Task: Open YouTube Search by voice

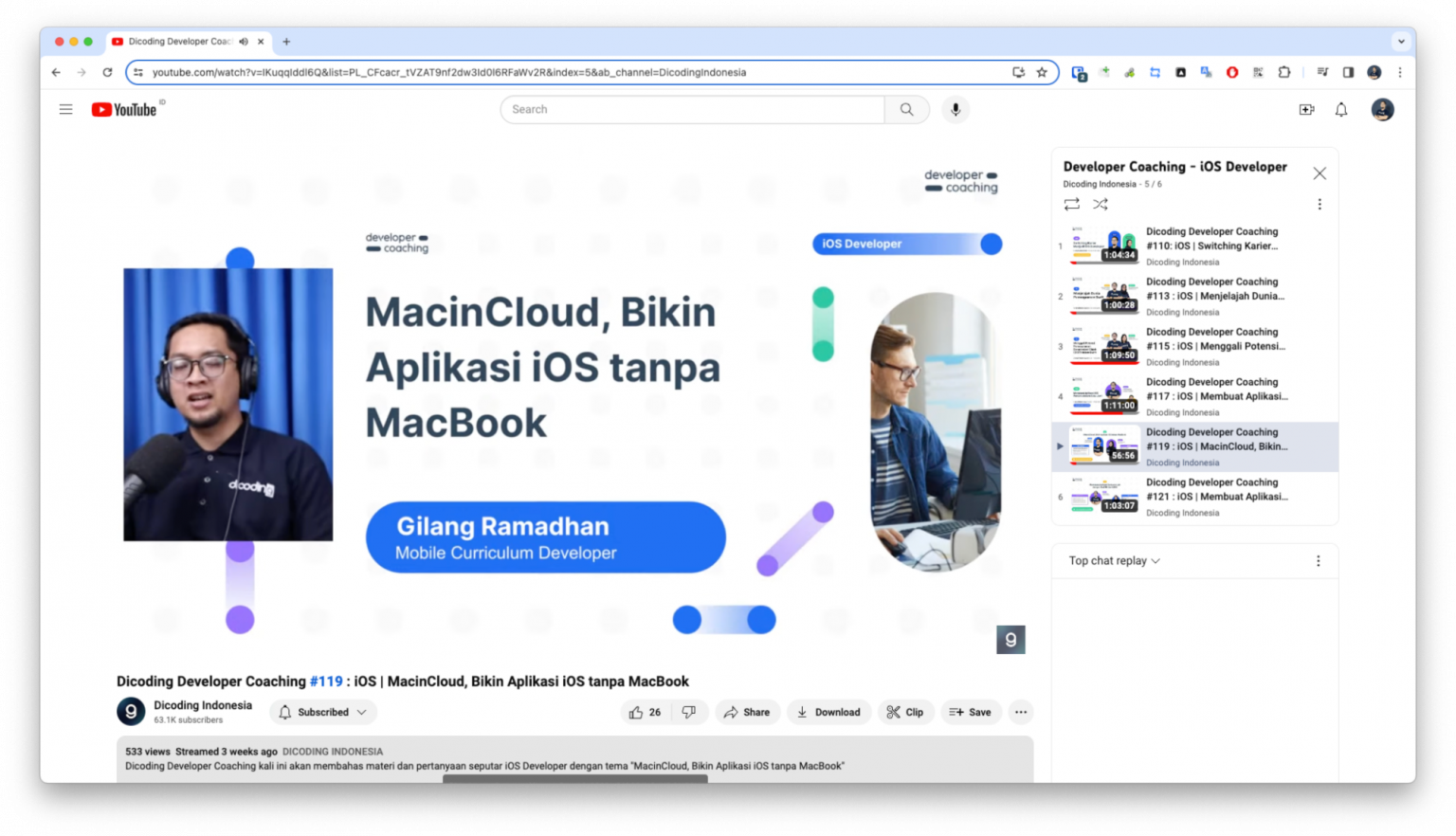Action: (955, 109)
